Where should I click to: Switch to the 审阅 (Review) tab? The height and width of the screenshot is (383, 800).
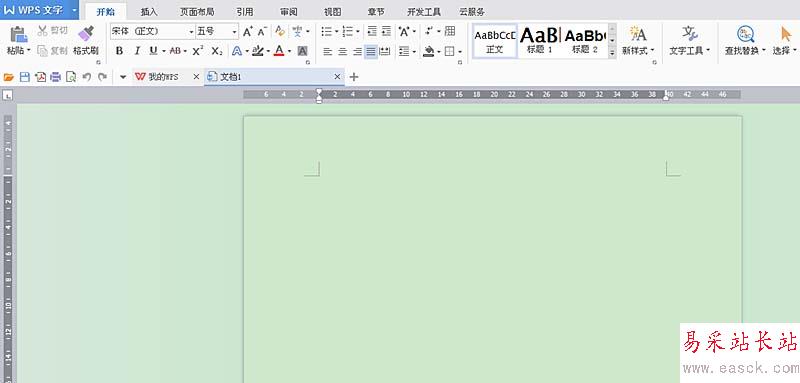[289, 12]
